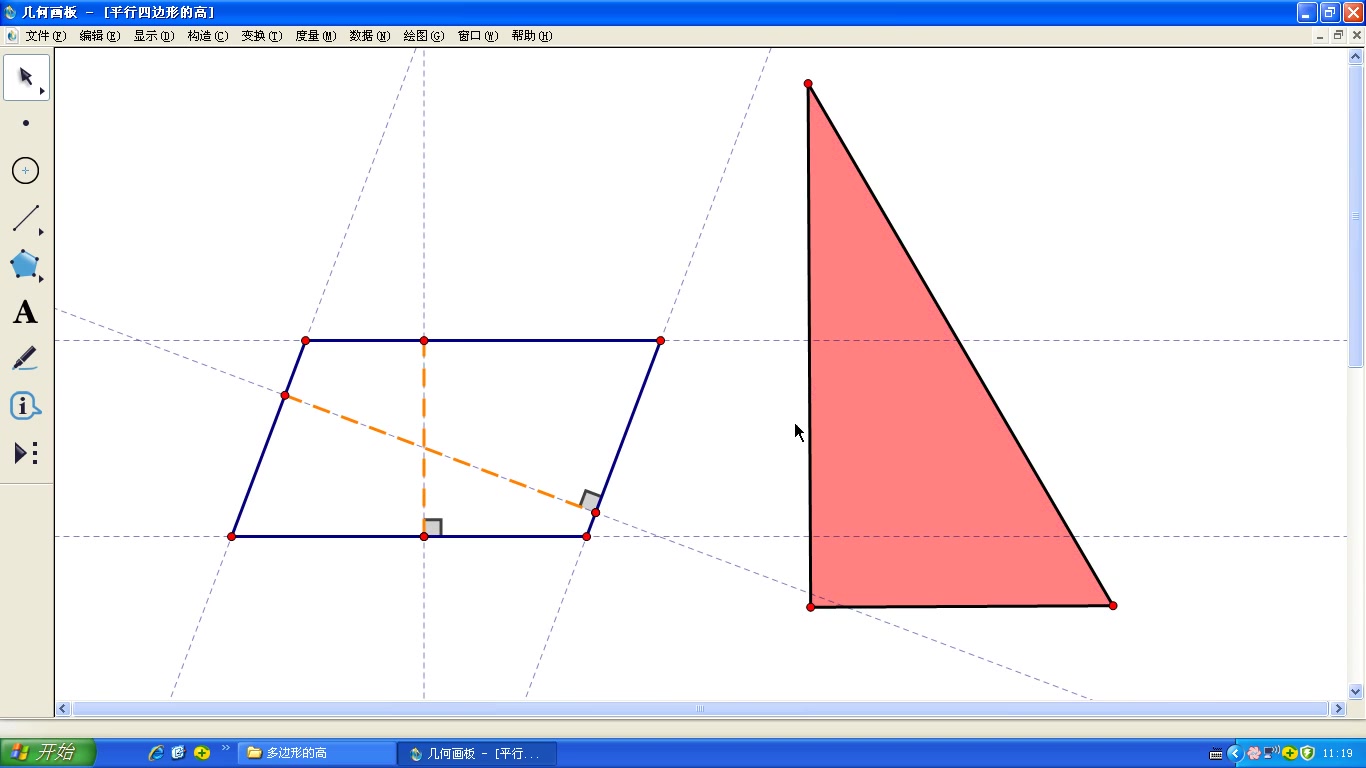Click the horizontal scrollbar right arrow

[x=1339, y=709]
